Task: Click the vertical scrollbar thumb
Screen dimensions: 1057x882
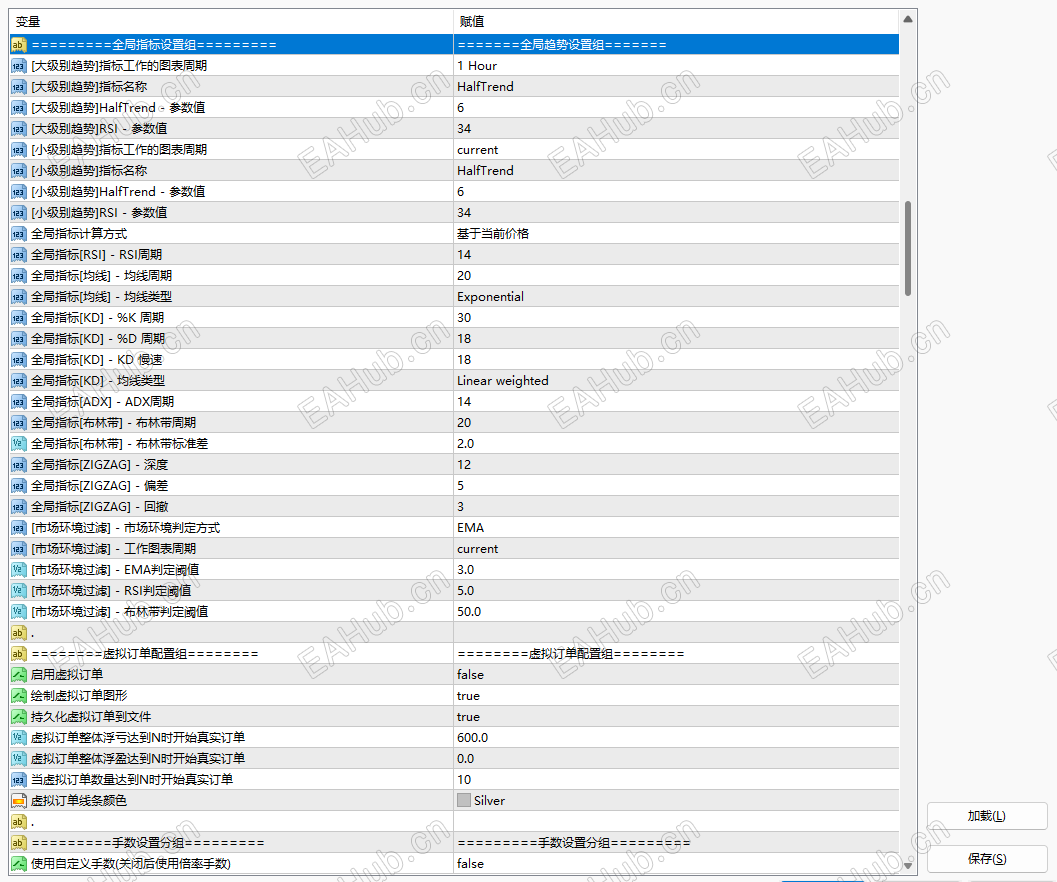Action: (x=908, y=248)
